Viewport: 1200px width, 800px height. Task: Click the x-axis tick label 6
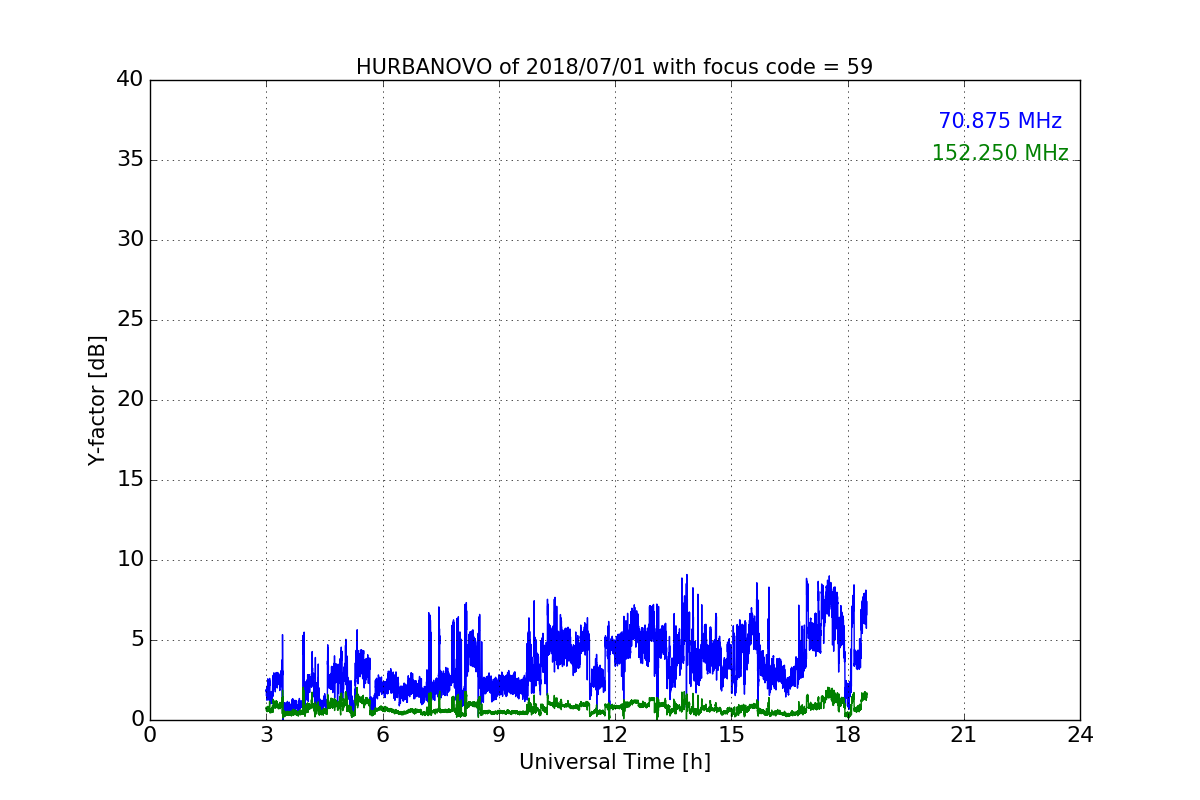click(382, 735)
